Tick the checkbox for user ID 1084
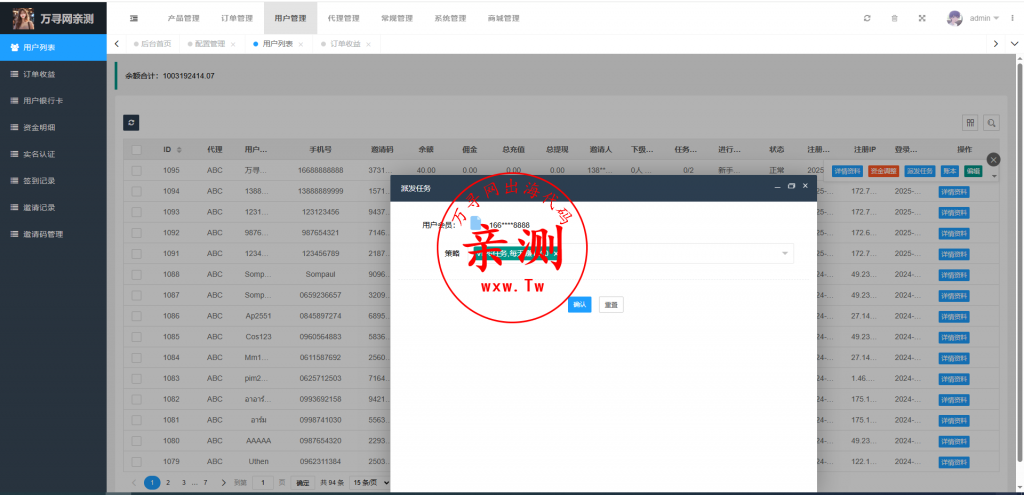Image resolution: width=1024 pixels, height=495 pixels. coord(136,358)
